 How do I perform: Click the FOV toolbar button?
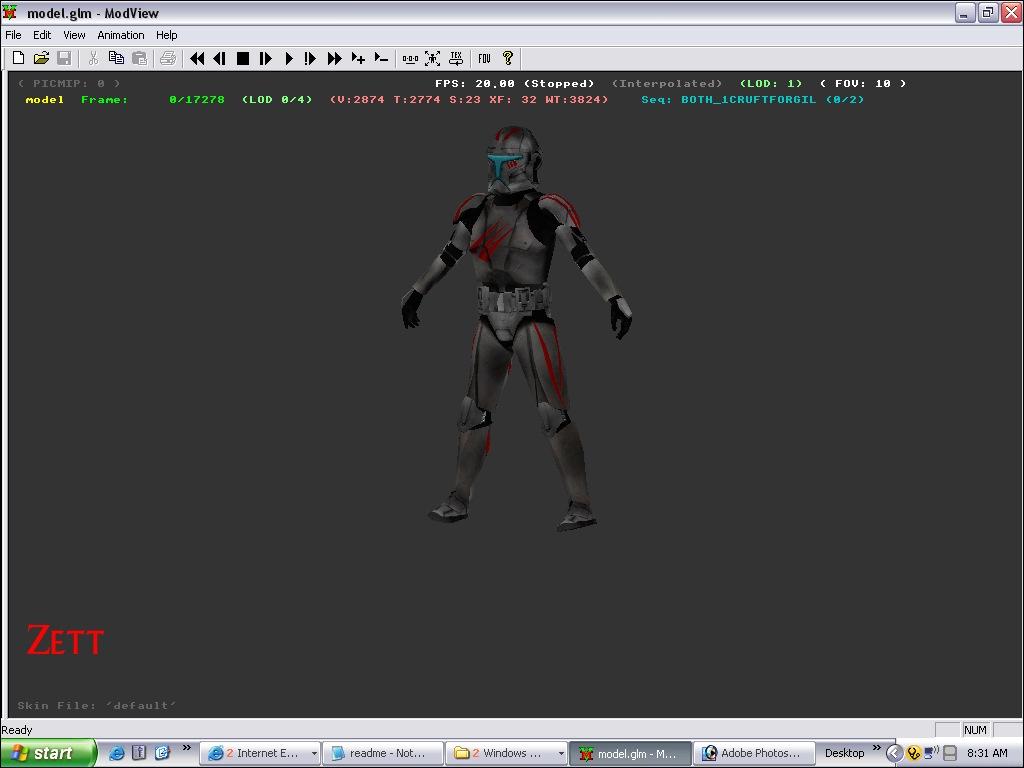[x=484, y=59]
